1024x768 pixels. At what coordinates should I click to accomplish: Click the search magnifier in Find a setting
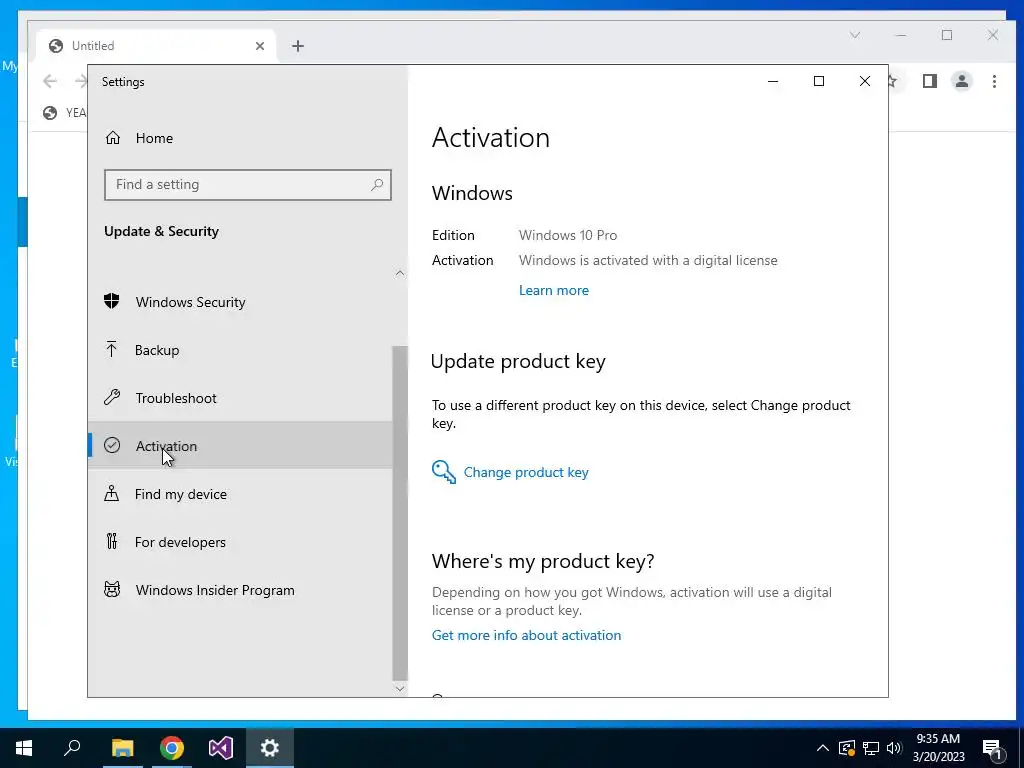click(377, 185)
